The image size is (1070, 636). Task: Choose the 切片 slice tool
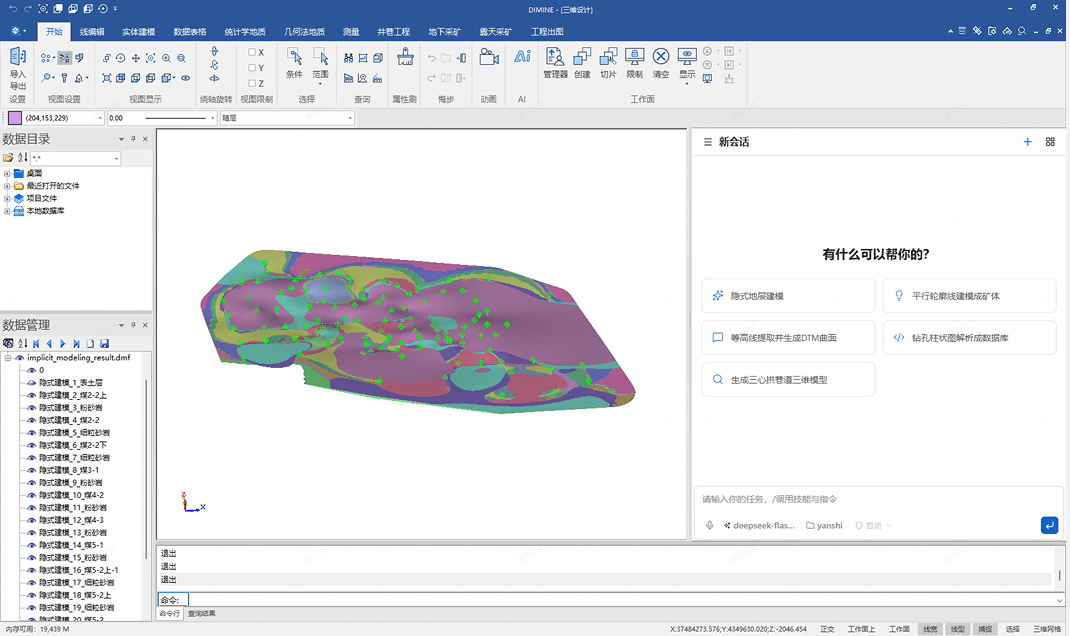(x=608, y=63)
